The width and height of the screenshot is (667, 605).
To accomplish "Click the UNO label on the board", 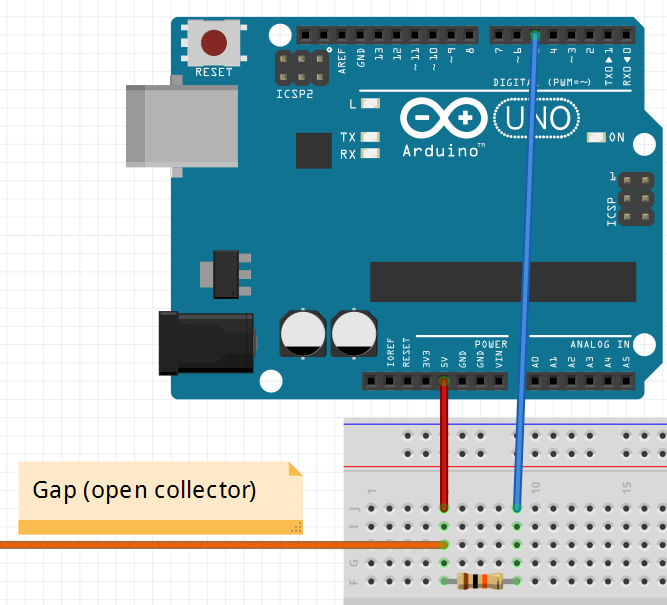I will 536,118.
